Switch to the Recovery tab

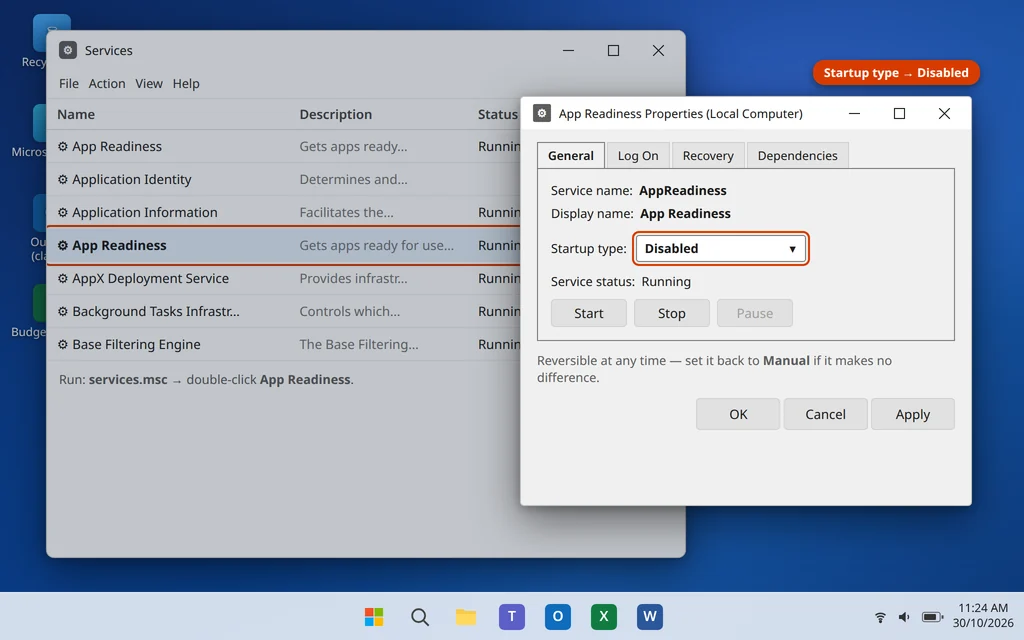pos(708,155)
